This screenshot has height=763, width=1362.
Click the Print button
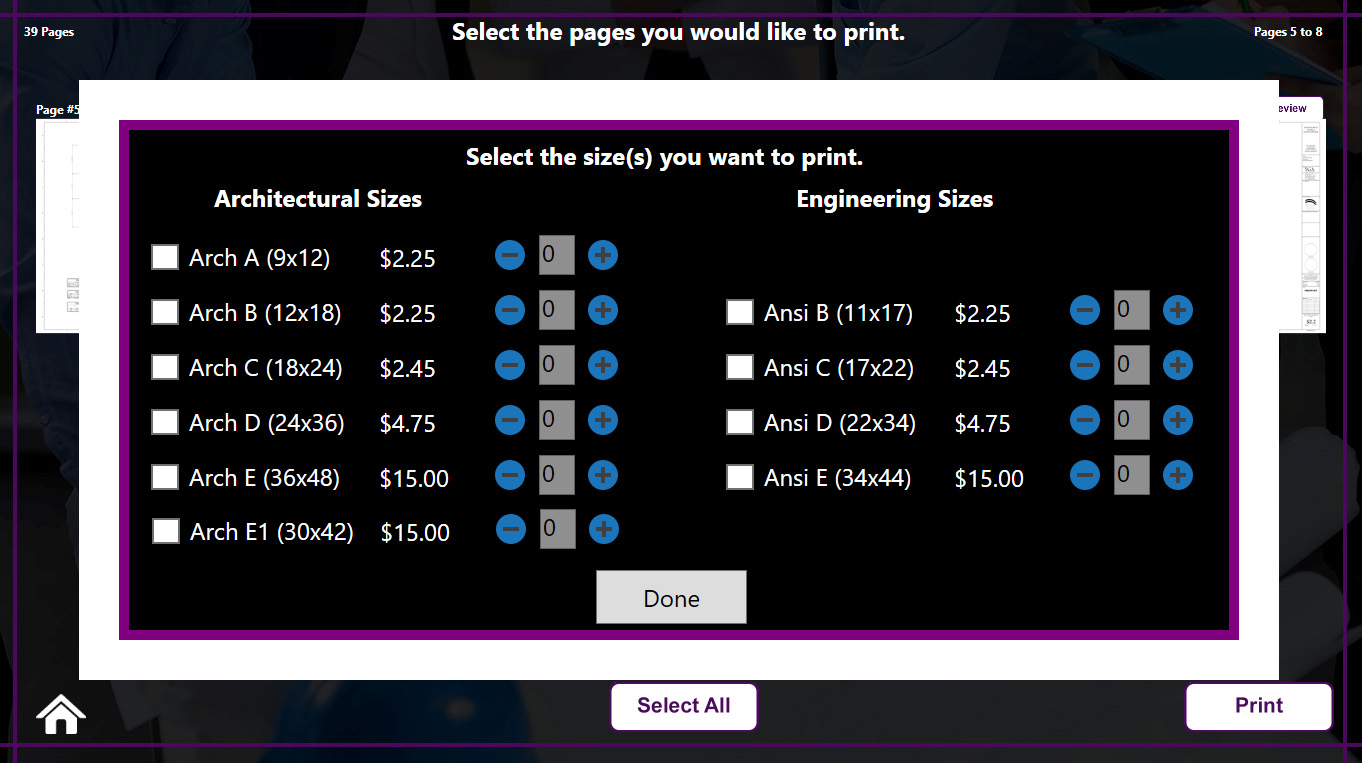tap(1258, 706)
